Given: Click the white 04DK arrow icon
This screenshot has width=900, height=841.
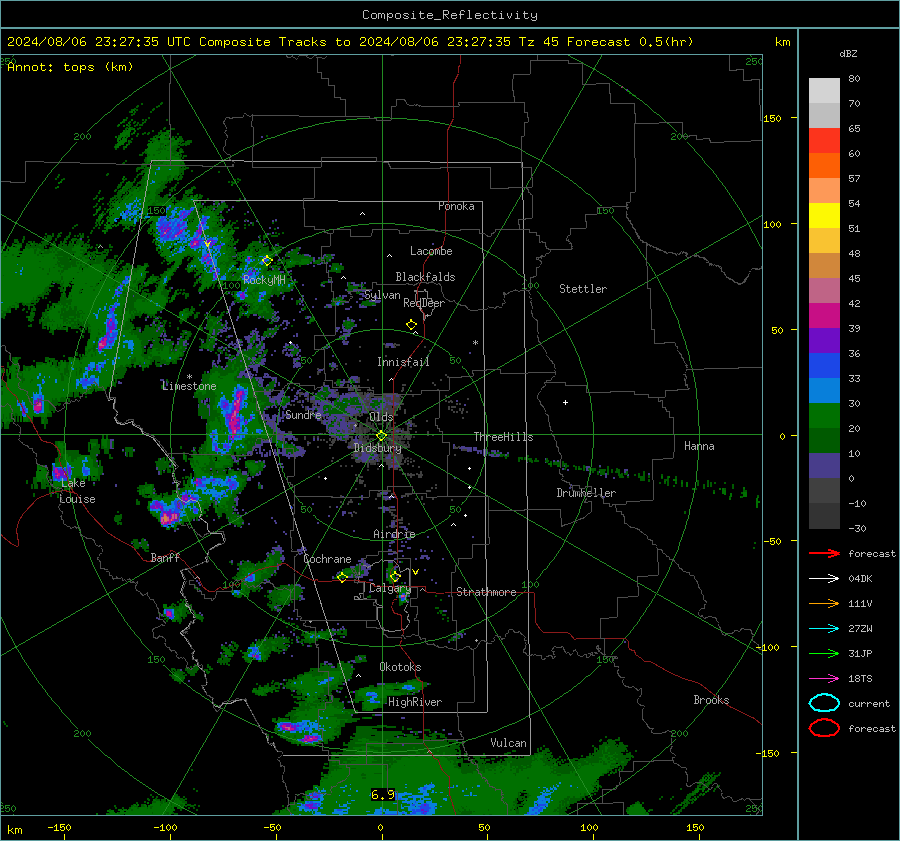Looking at the screenshot, I should 824,579.
